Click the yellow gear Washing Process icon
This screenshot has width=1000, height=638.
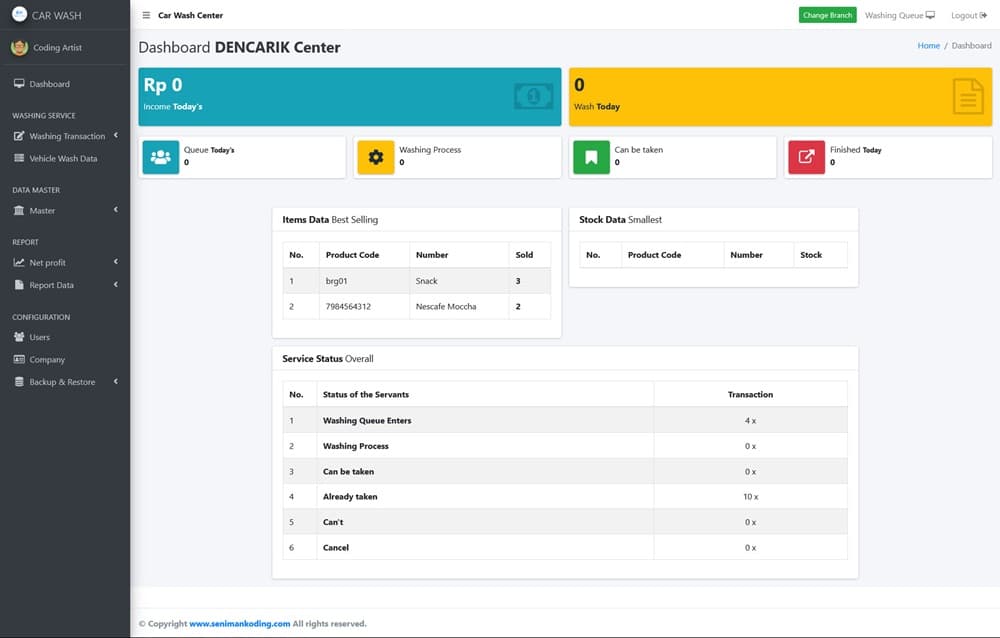tap(376, 157)
